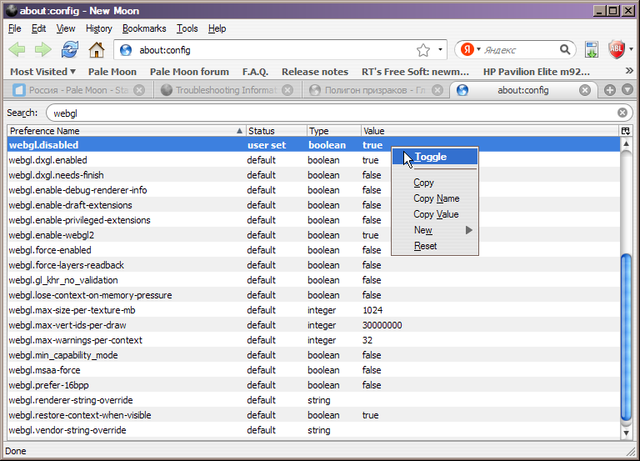
Task: Open RT's Free Soft bookmark
Action: coord(415,72)
